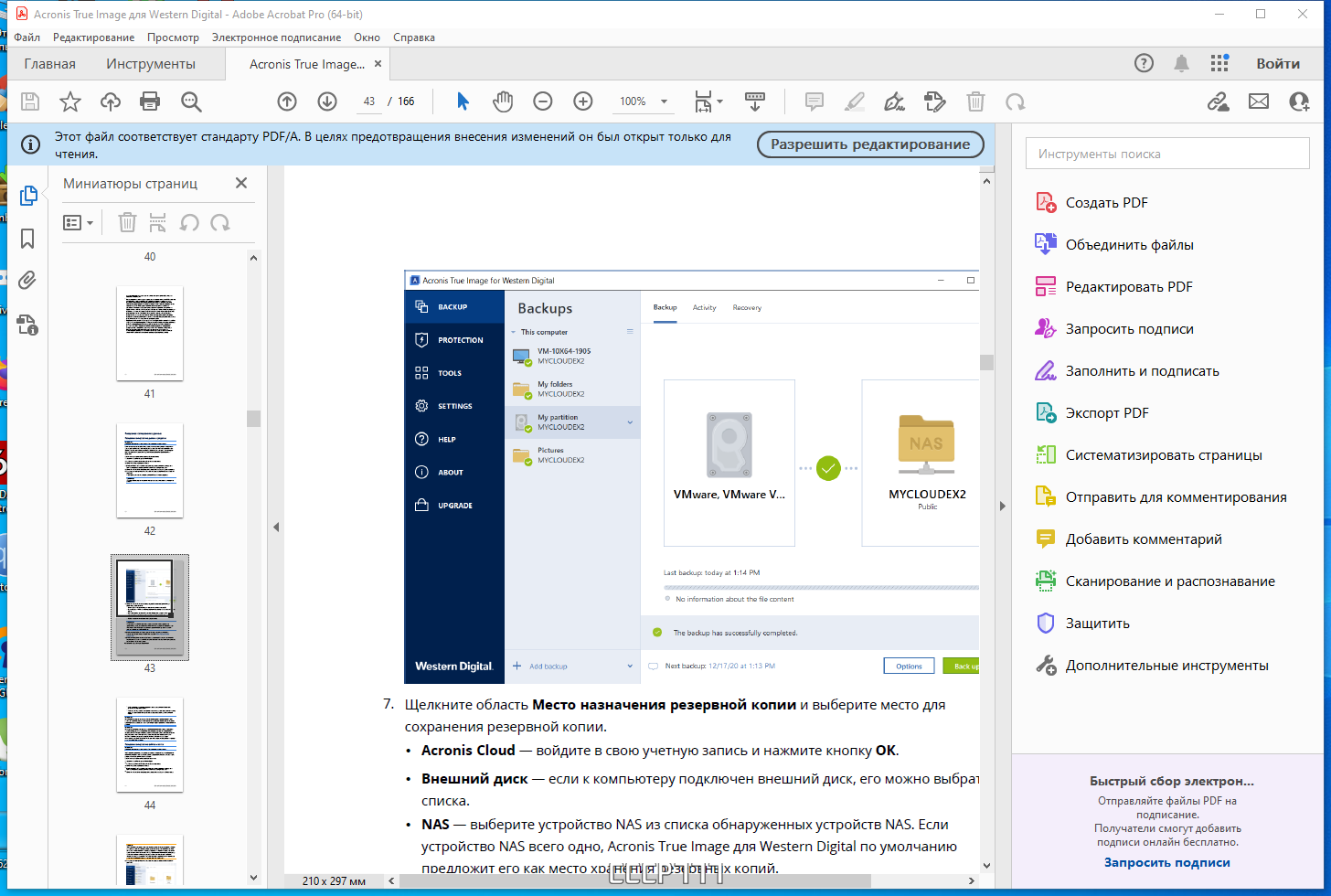Click the Запросить подписи link
This screenshot has height=896, width=1331.
[1167, 862]
